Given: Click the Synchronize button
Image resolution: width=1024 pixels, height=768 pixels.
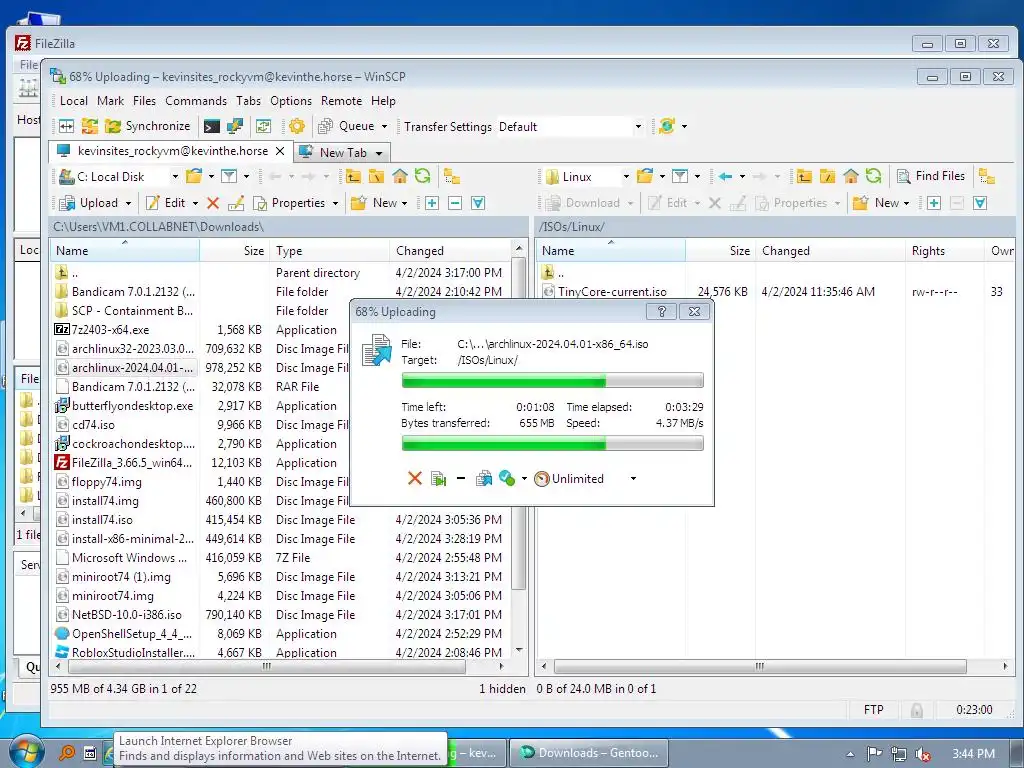Looking at the screenshot, I should click(149, 126).
